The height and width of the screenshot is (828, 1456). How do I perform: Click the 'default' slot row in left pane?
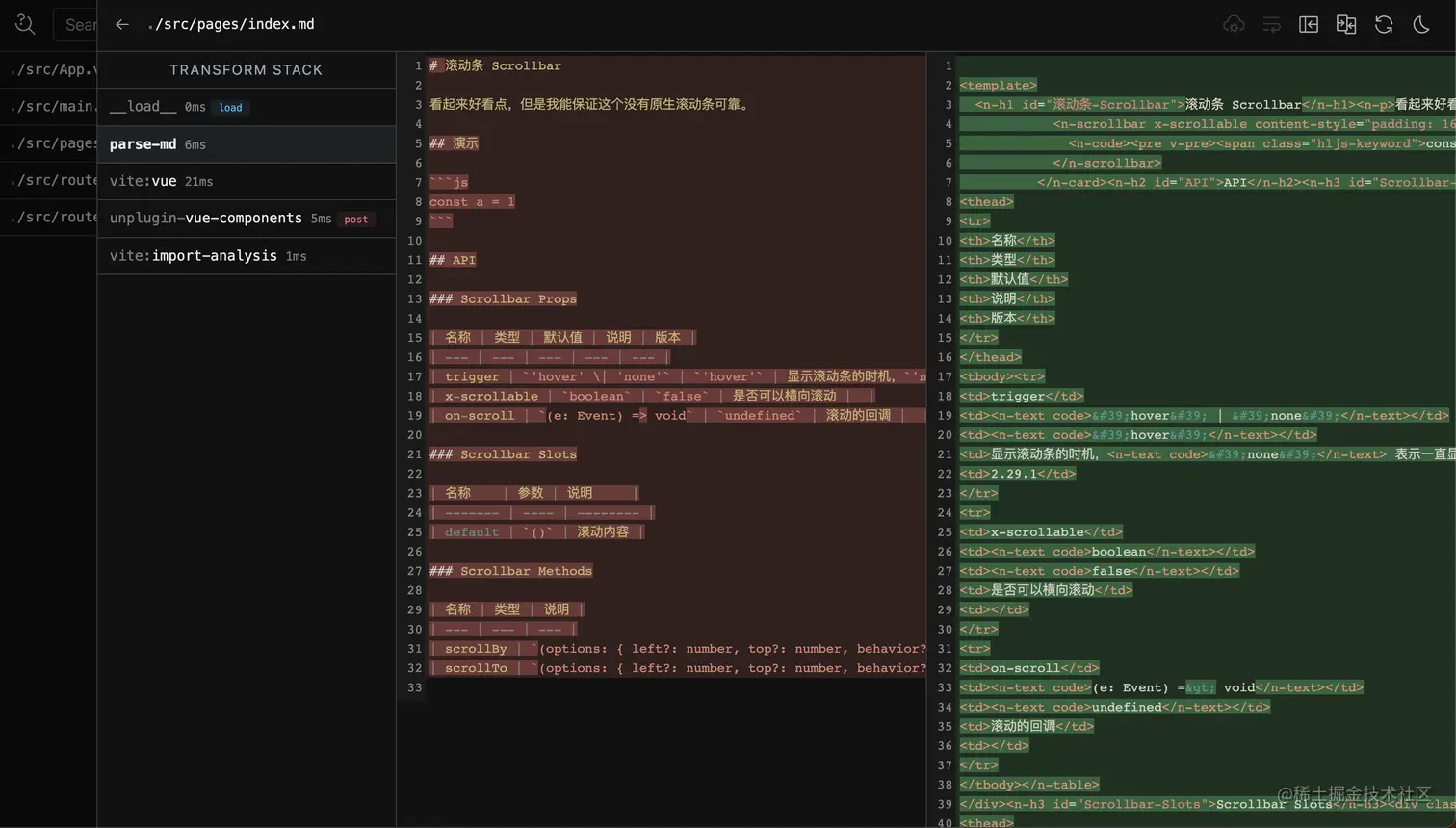[536, 531]
